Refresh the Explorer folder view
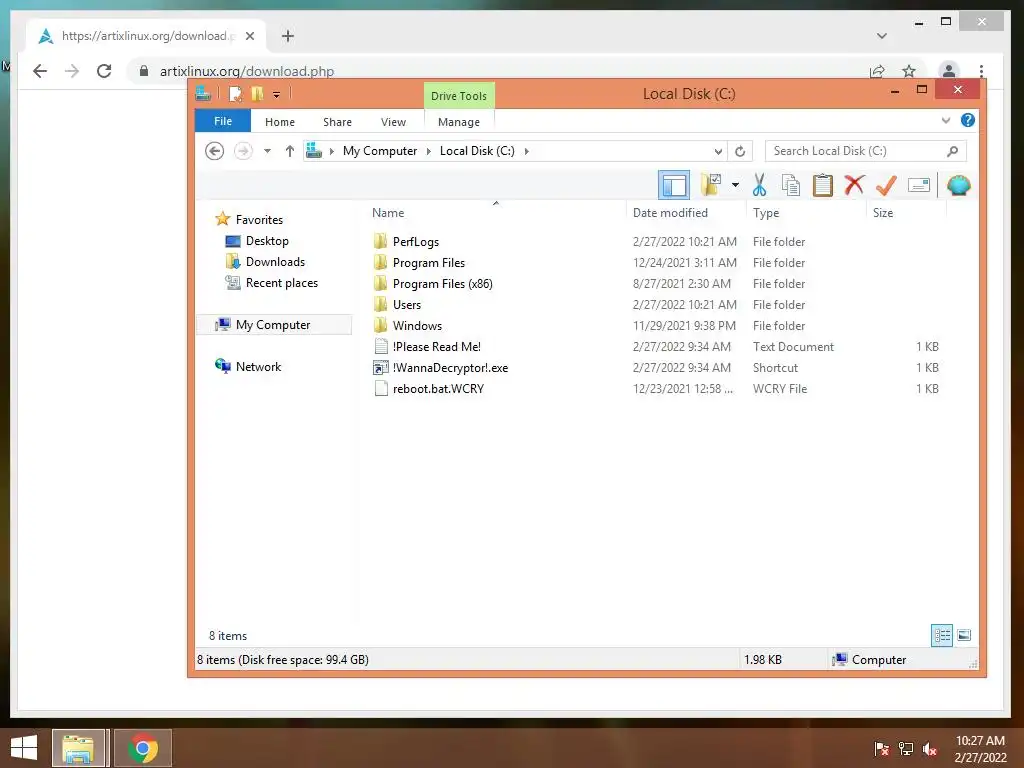This screenshot has height=768, width=1024. click(740, 152)
